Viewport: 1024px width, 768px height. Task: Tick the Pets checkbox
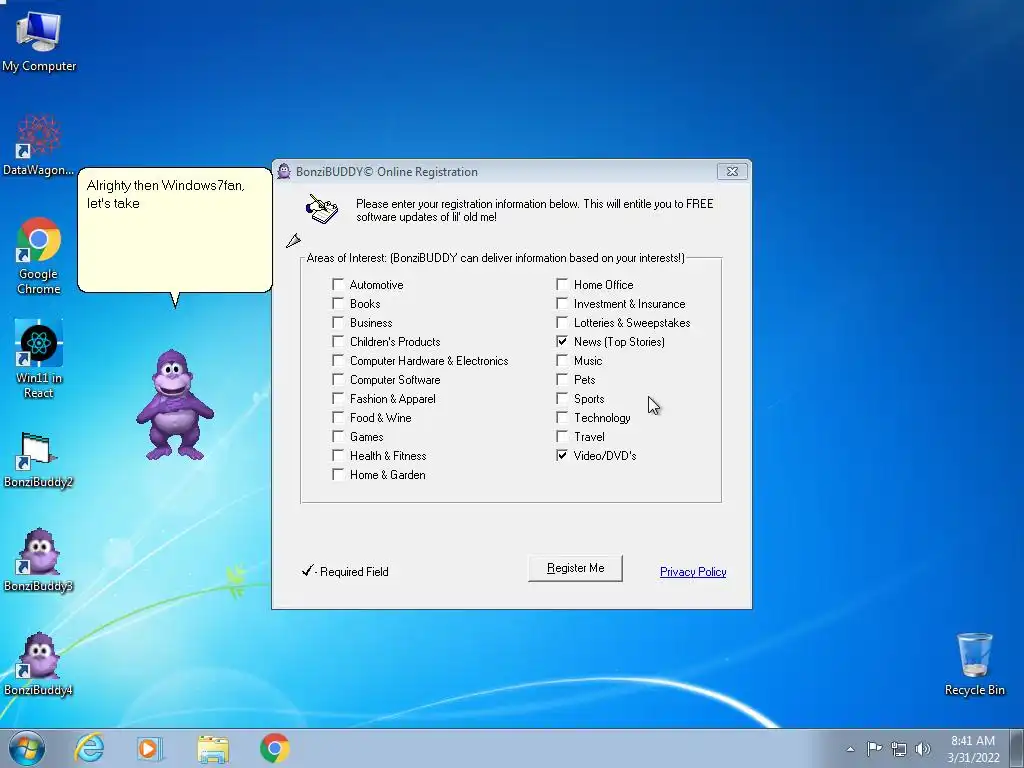(x=562, y=379)
